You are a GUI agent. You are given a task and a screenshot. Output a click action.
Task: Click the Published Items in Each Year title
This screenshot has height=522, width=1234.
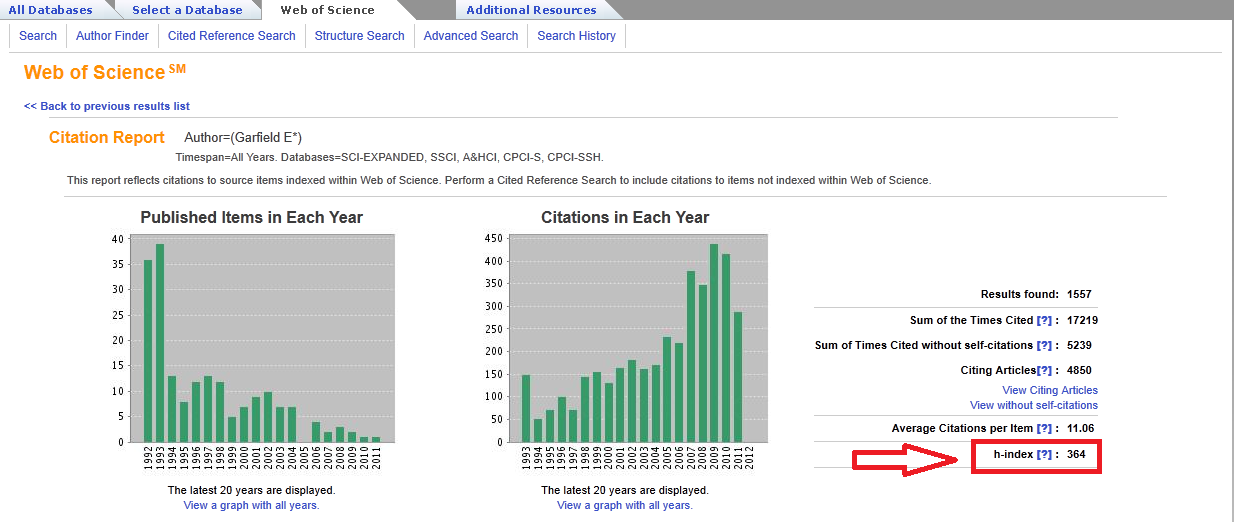click(252, 217)
